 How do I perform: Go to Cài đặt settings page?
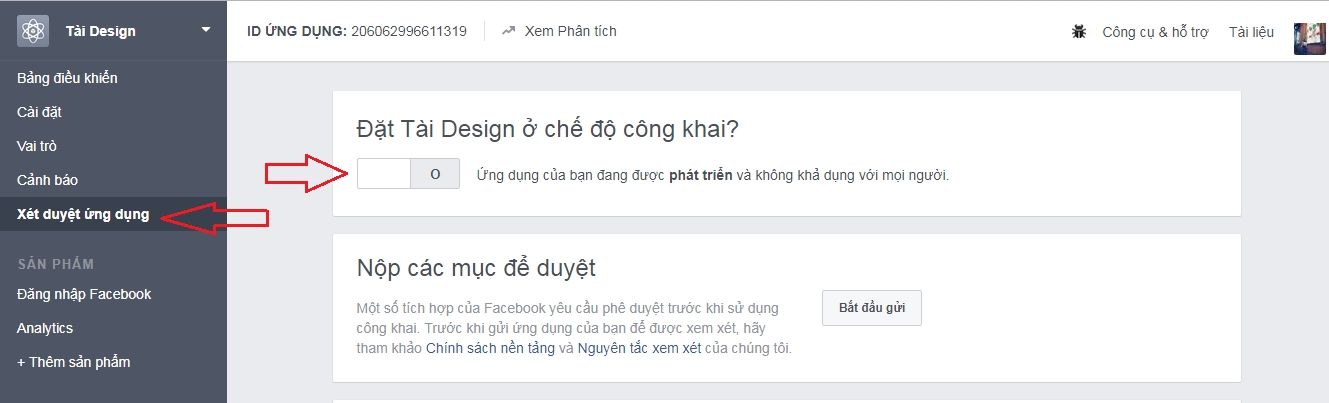point(39,112)
